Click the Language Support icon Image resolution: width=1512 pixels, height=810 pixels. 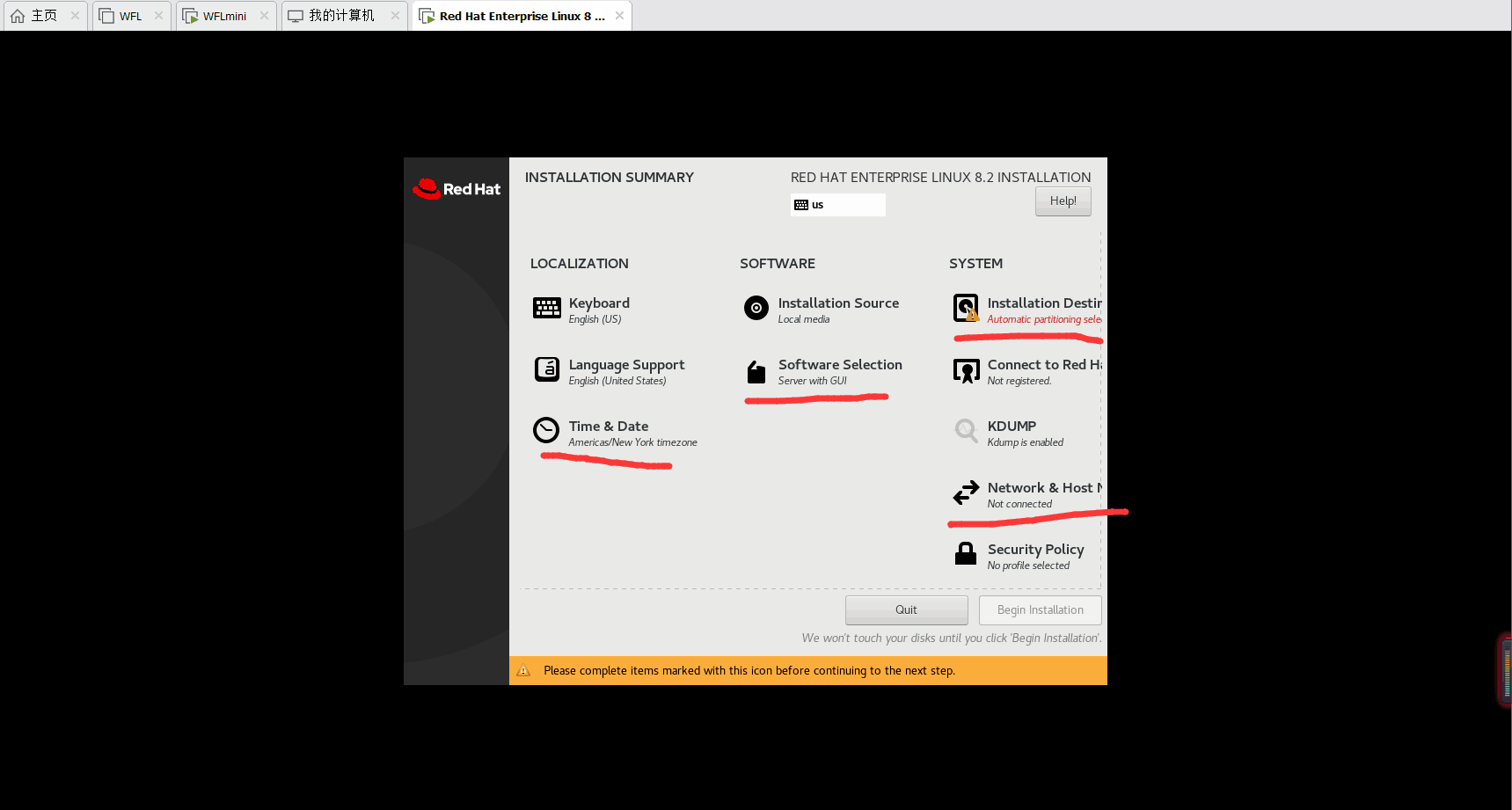546,369
